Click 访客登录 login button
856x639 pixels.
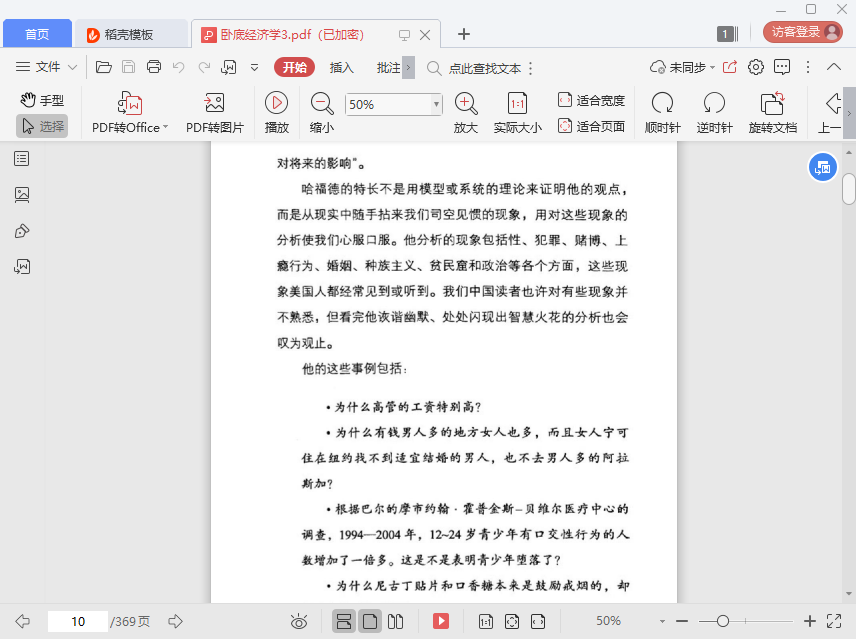coord(802,32)
